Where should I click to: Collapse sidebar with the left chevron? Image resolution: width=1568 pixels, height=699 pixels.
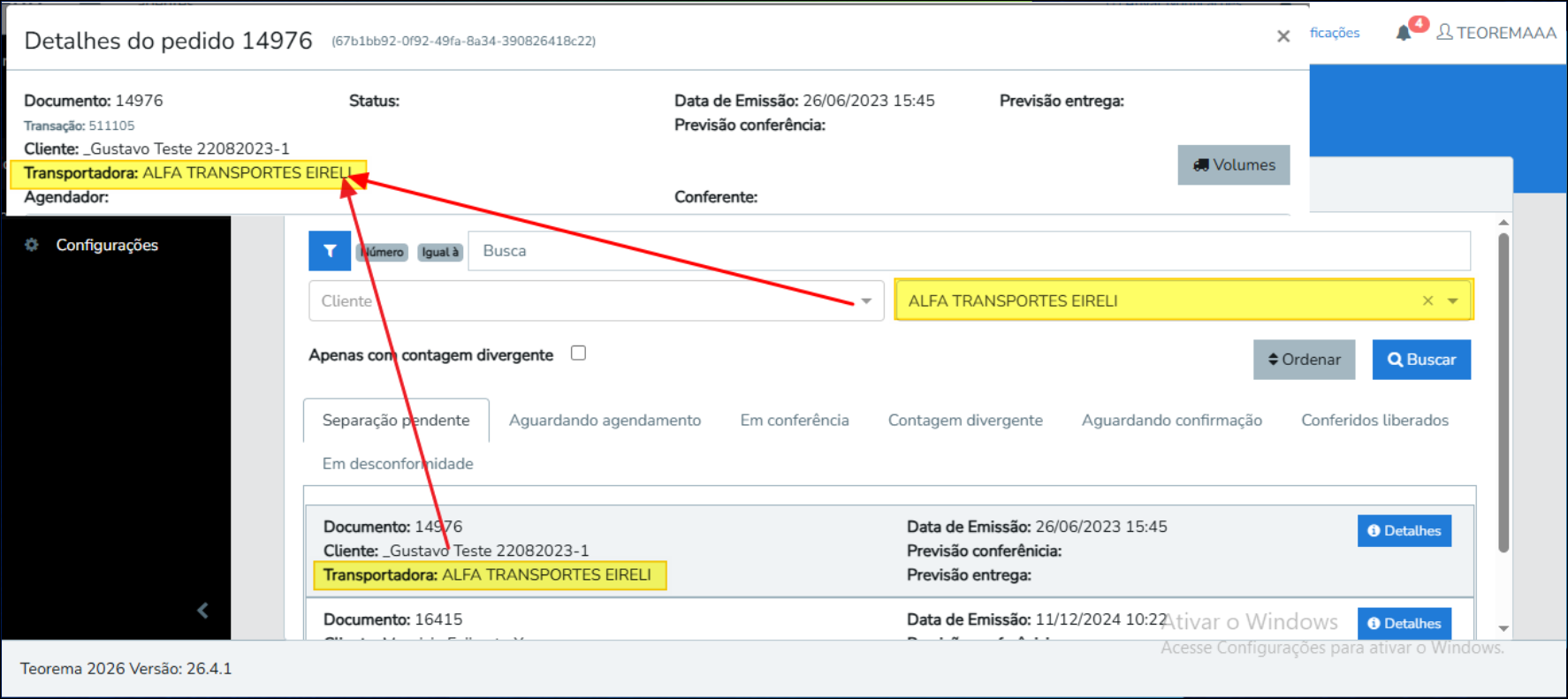click(x=202, y=610)
